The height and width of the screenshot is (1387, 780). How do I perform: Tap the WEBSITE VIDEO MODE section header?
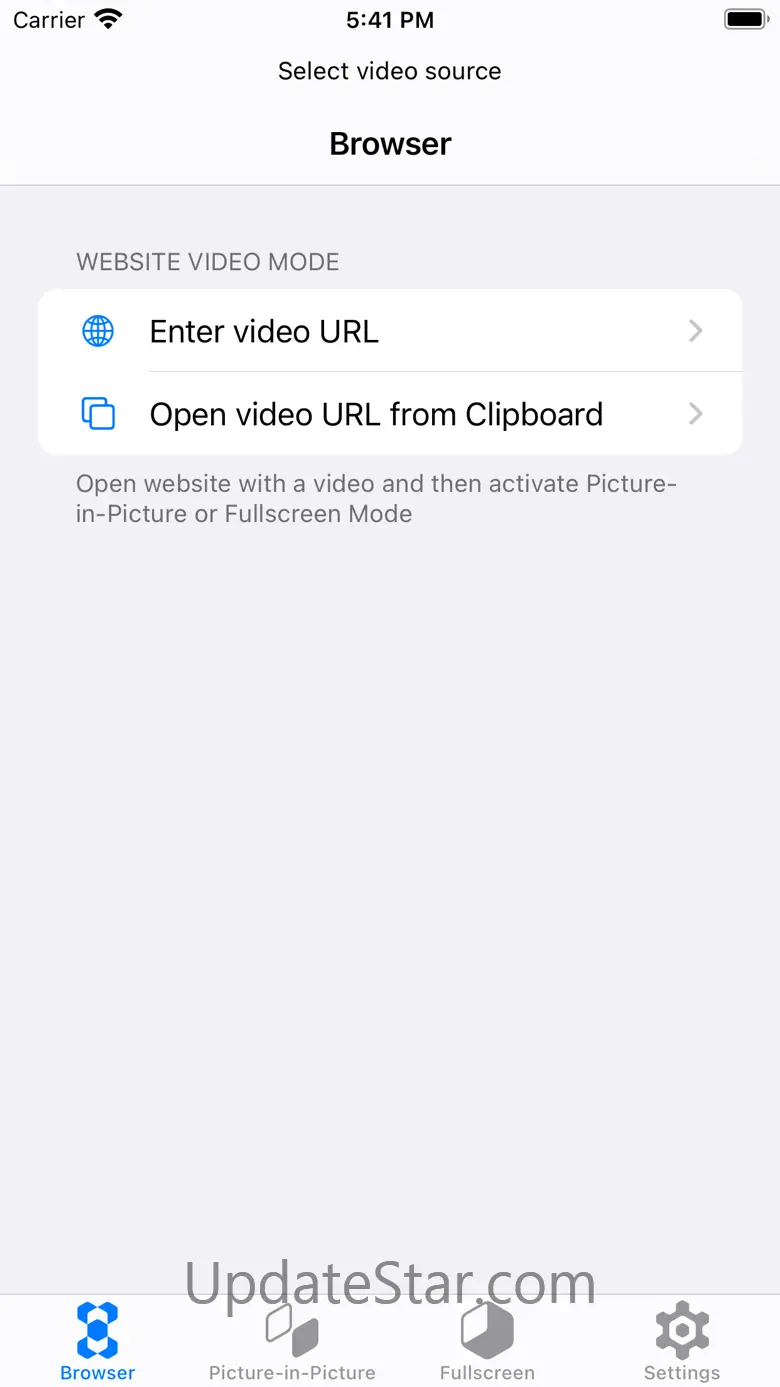[x=208, y=262]
